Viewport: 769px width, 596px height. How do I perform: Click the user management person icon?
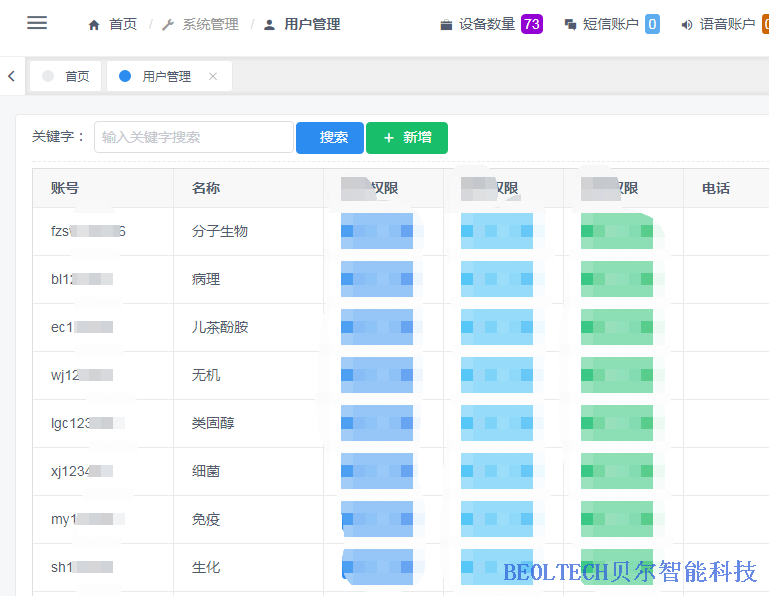tap(269, 24)
